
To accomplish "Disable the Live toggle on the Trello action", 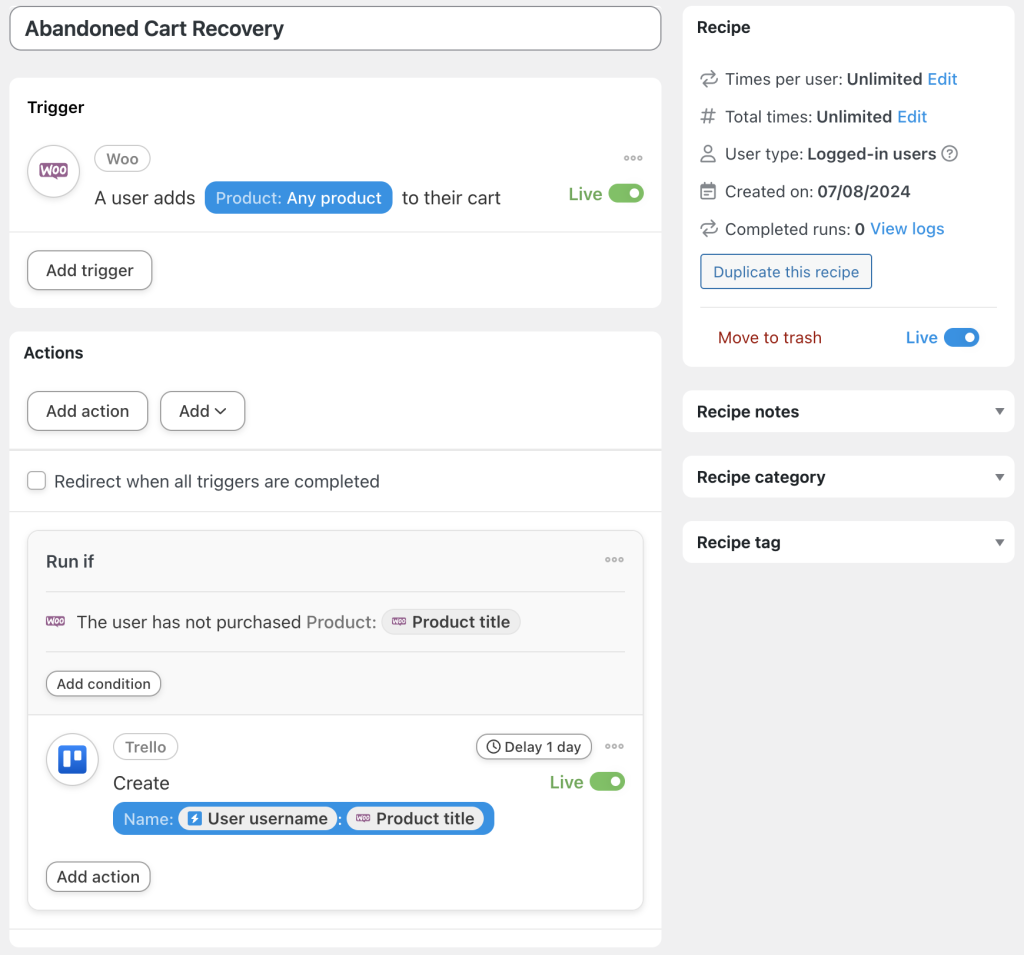I will [x=607, y=782].
